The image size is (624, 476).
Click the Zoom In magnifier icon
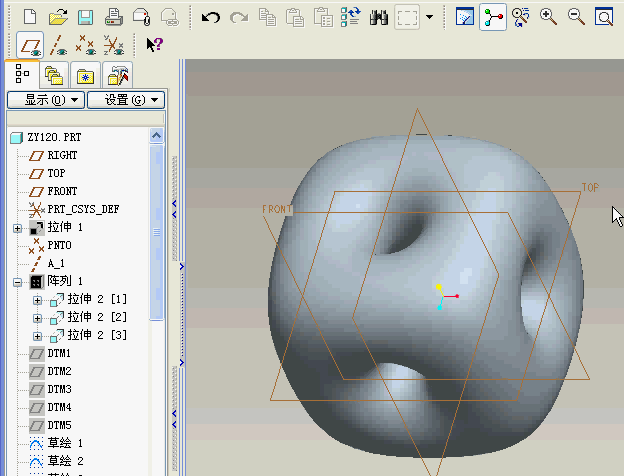click(548, 16)
